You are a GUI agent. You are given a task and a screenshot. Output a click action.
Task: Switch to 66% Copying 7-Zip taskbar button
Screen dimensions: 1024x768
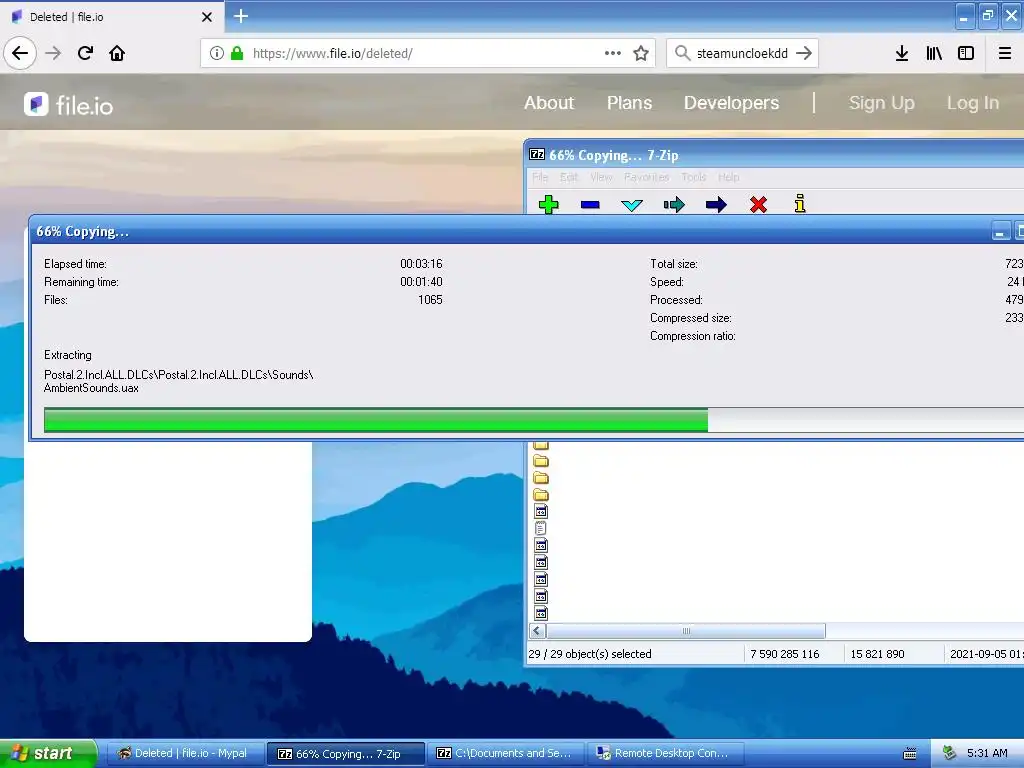(x=345, y=753)
